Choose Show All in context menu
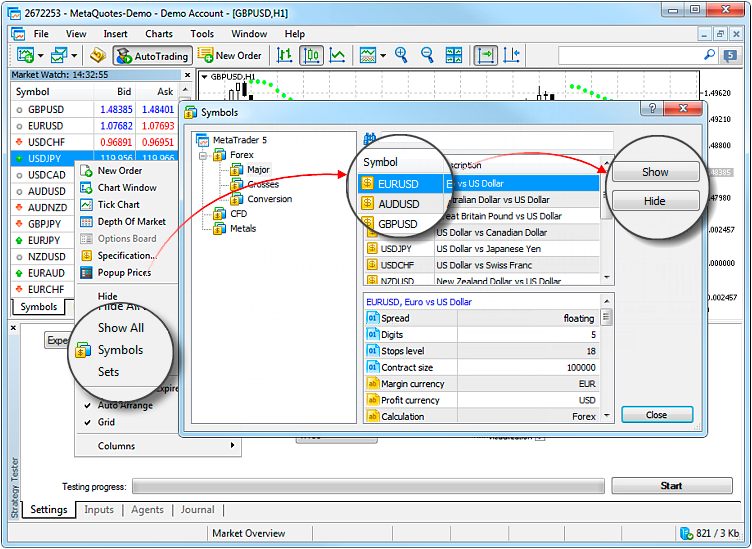 pos(121,327)
